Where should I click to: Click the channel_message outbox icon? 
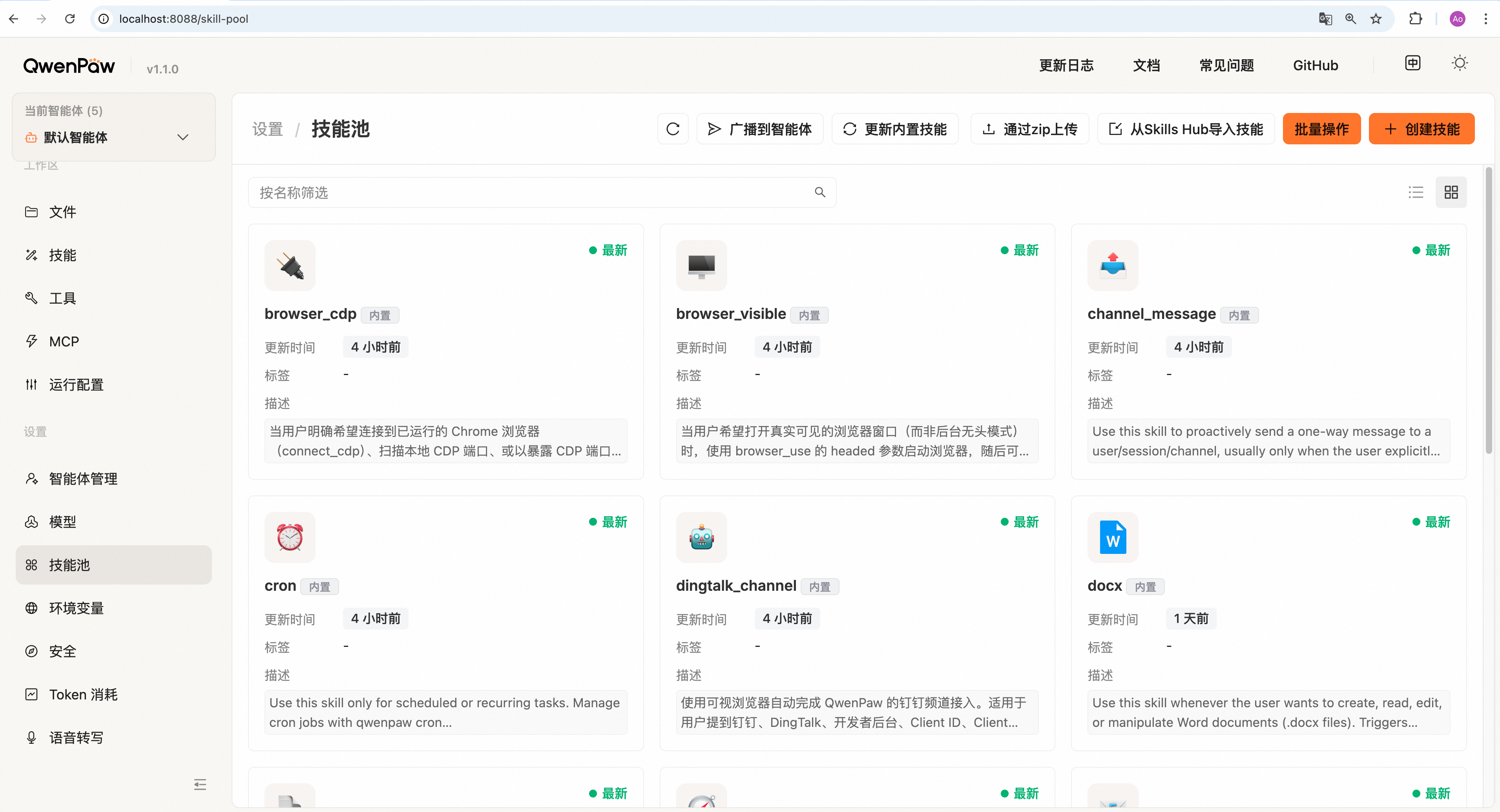[x=1113, y=266]
